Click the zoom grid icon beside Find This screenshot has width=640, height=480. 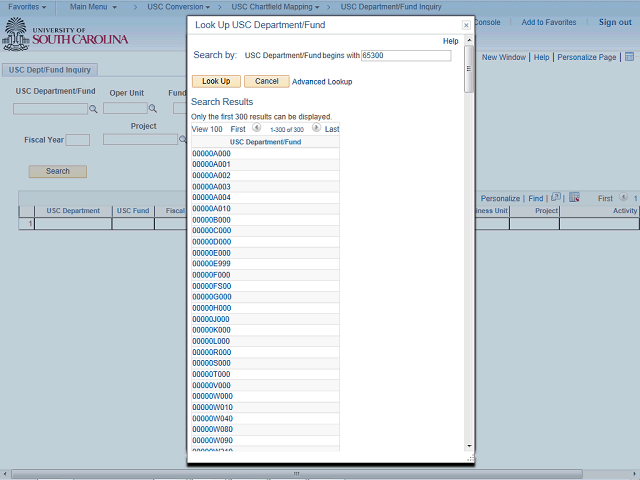click(x=556, y=198)
